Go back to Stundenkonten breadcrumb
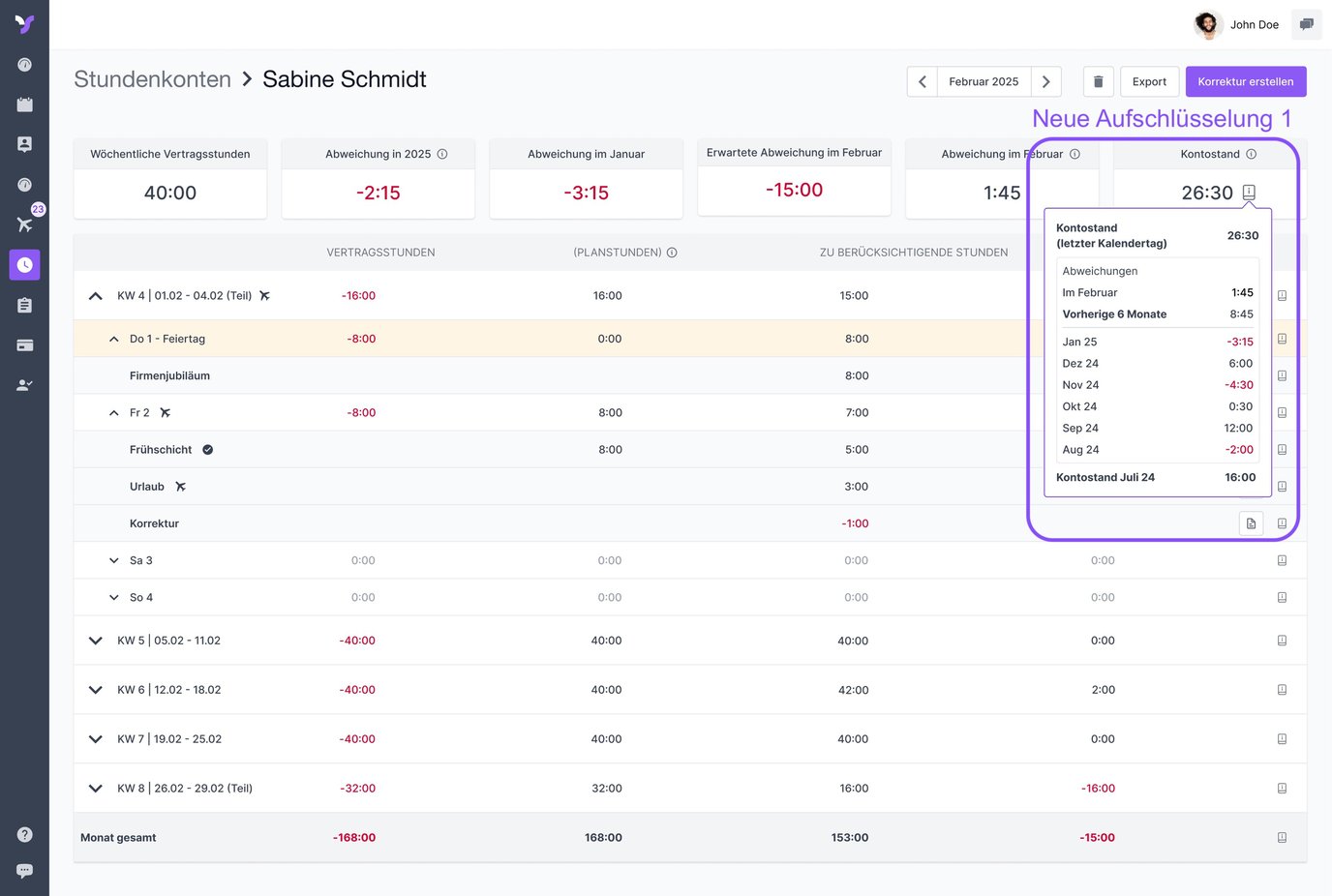Screen dimensions: 1332x896 (x=152, y=79)
